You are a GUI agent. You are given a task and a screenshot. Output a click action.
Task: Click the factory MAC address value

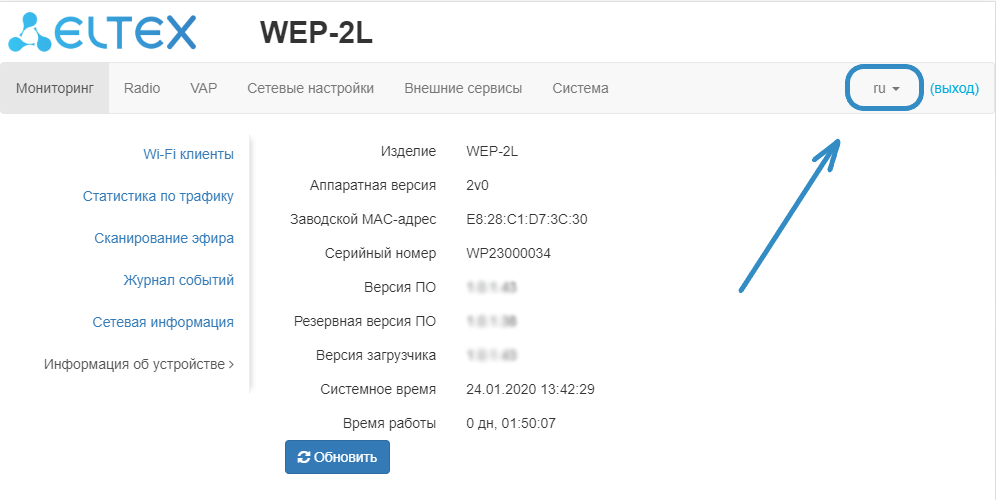[x=527, y=219]
